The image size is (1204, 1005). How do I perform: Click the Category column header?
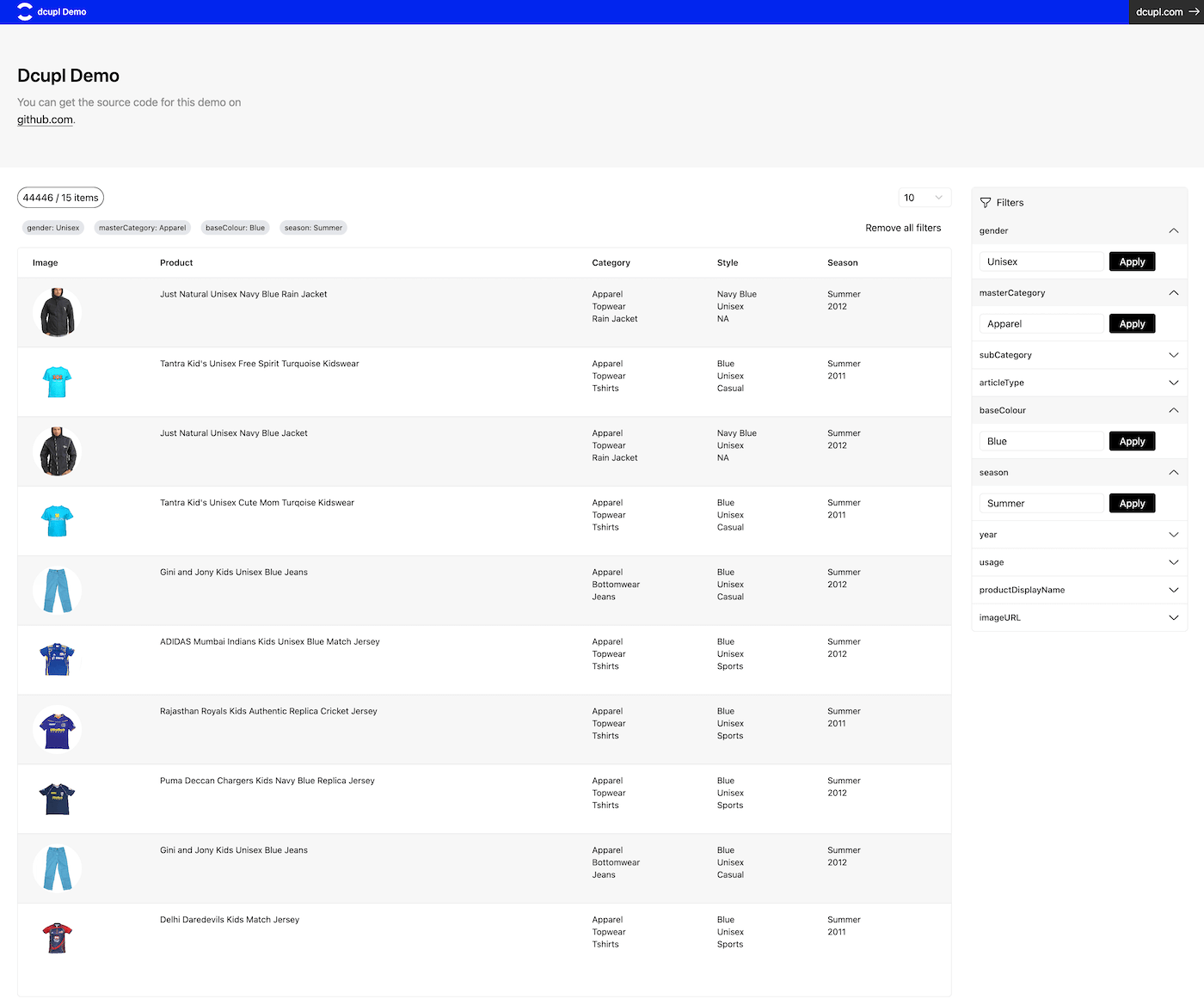tap(611, 263)
